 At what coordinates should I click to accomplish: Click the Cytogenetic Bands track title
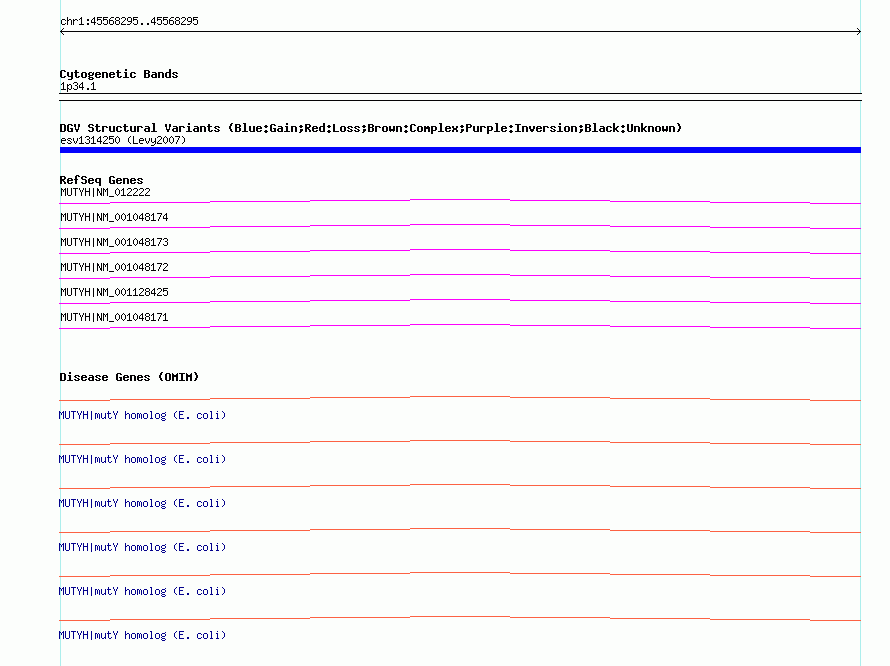pos(119,74)
